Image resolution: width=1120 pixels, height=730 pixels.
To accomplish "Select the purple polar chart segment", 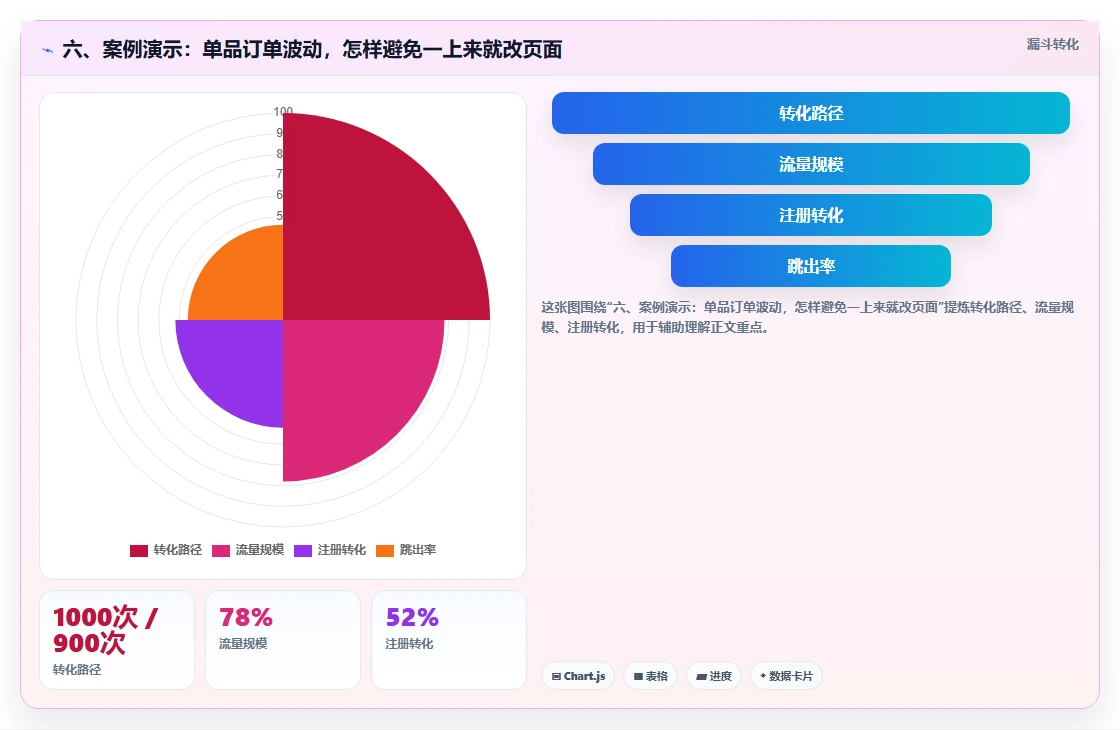I will click(x=239, y=364).
